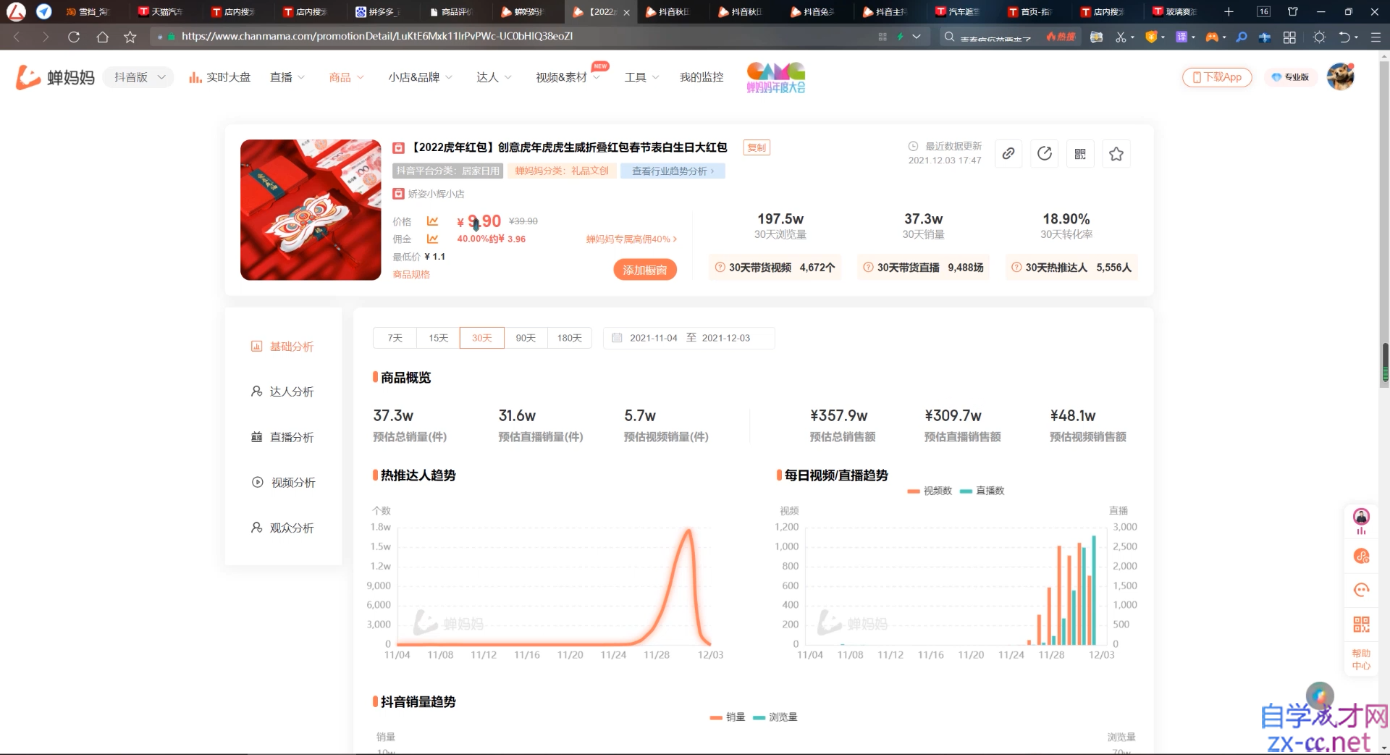
Task: Click the 复制 button next to title
Action: 756,147
